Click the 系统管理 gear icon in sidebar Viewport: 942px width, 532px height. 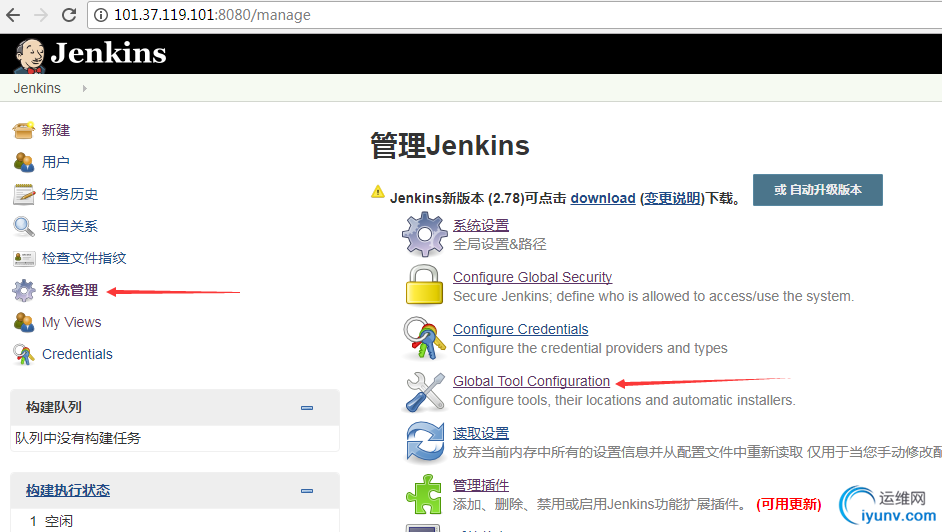point(24,290)
